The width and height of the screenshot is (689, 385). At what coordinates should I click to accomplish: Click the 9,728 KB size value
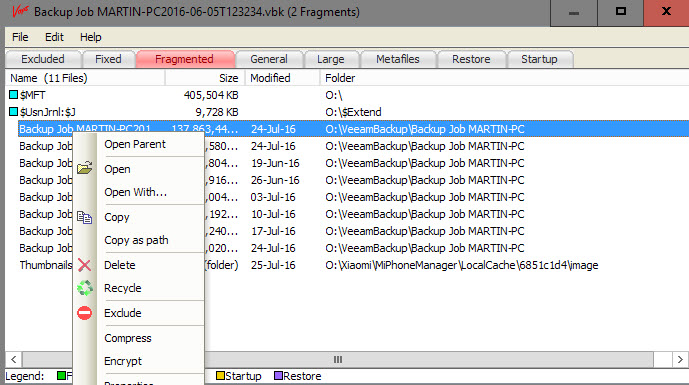(x=217, y=112)
